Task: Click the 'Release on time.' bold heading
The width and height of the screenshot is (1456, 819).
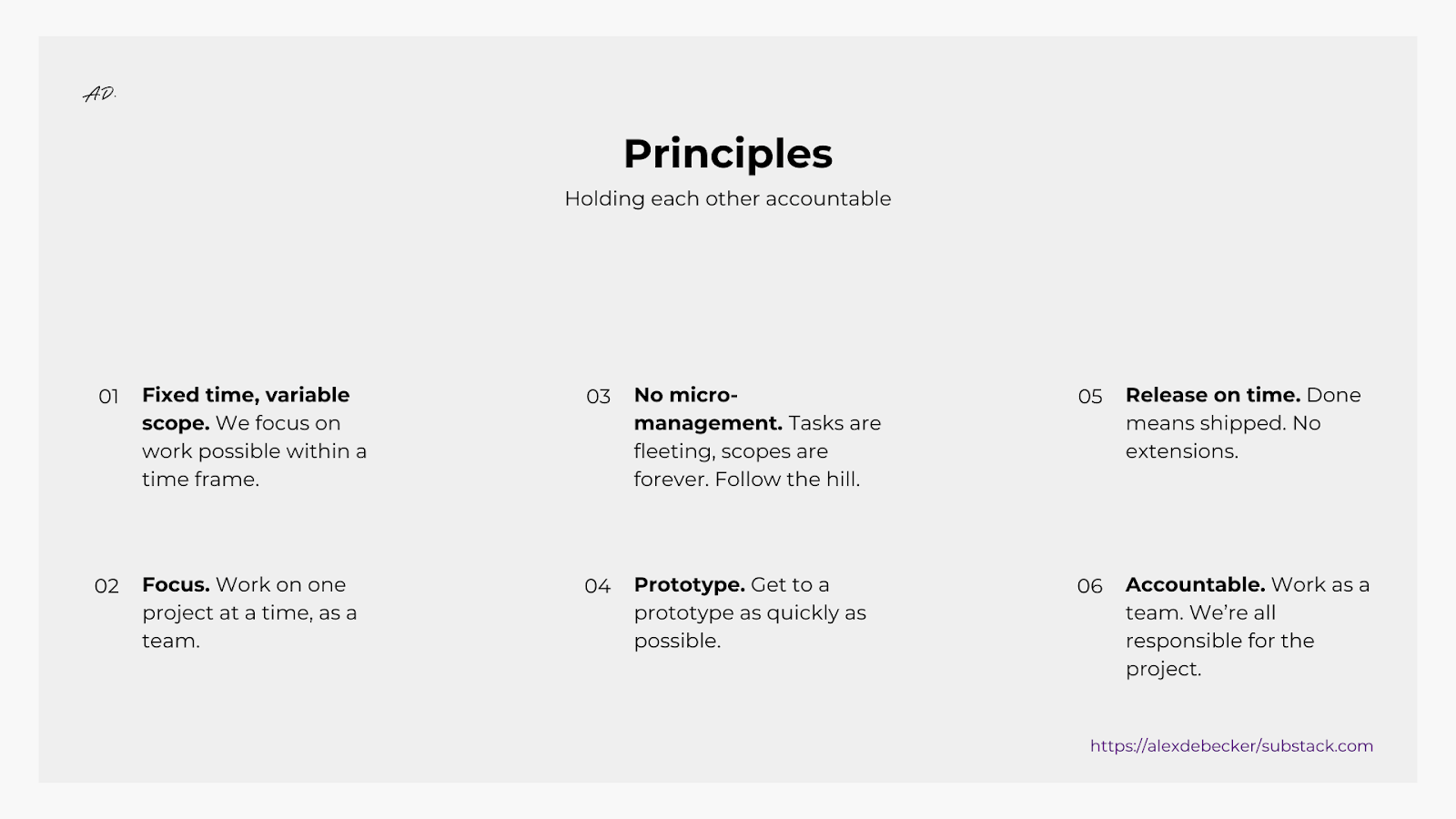Action: point(1212,395)
